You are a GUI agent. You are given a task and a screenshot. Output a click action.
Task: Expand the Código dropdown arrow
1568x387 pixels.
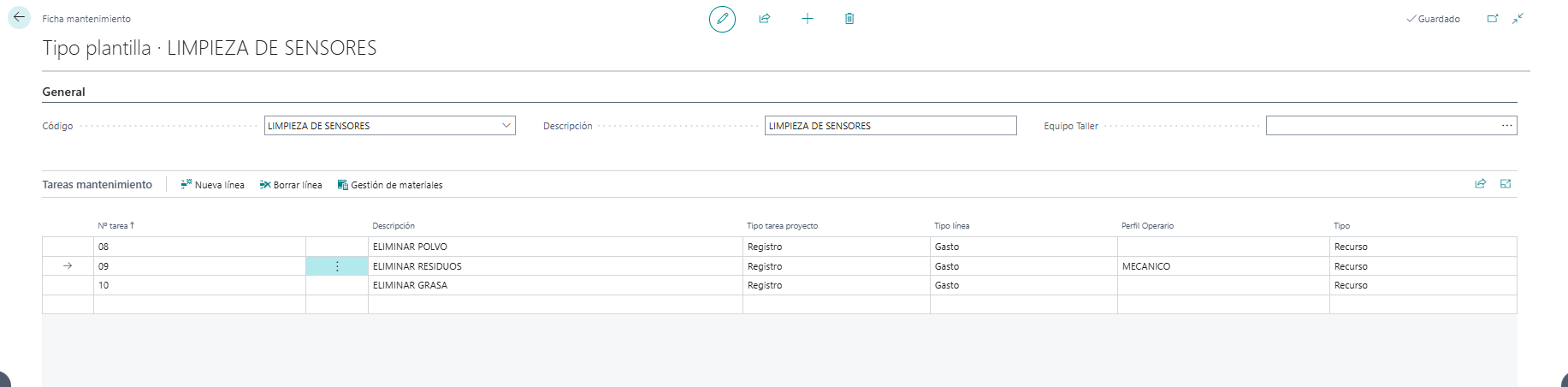click(x=506, y=125)
